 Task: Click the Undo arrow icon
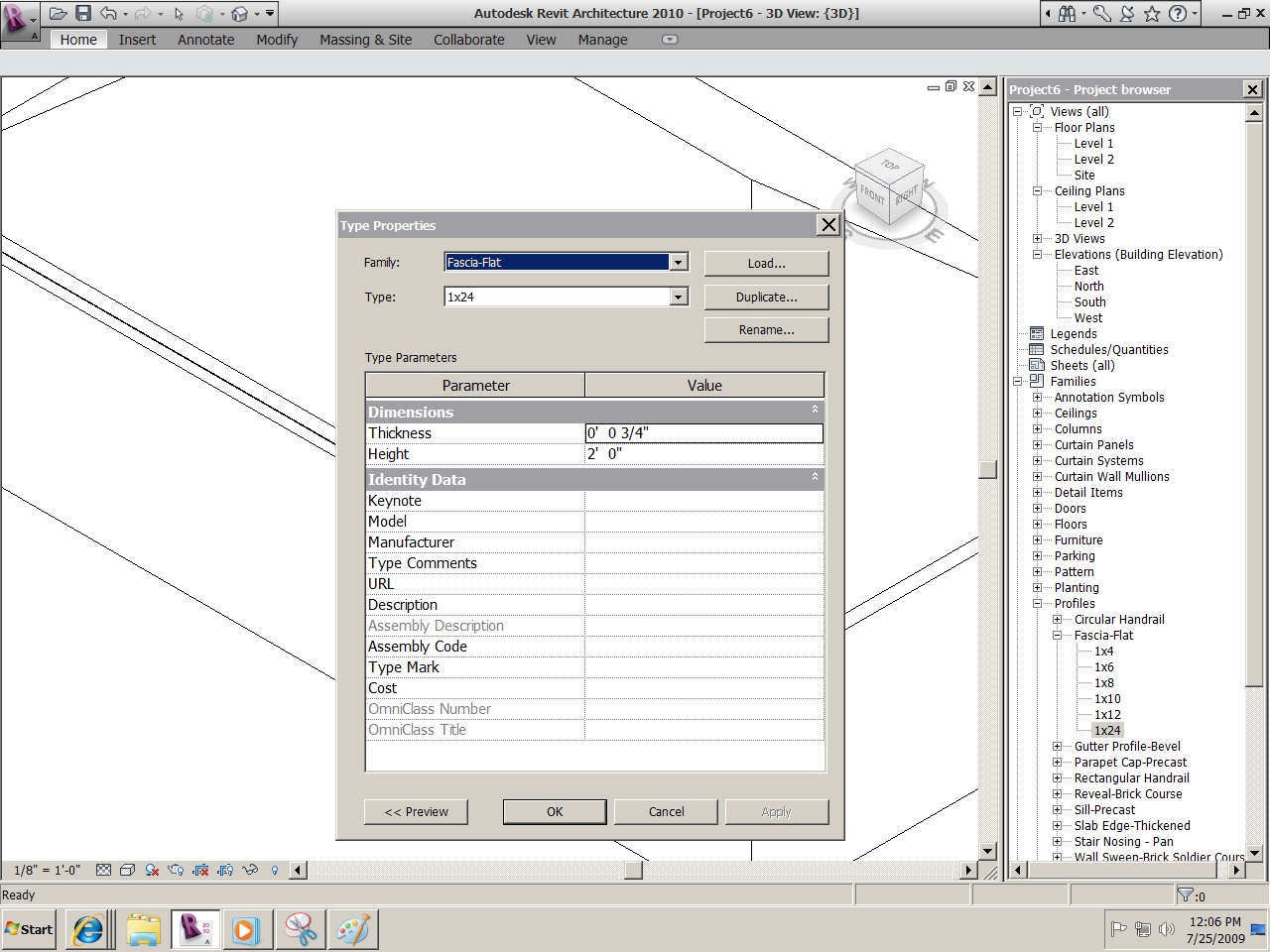(x=108, y=14)
